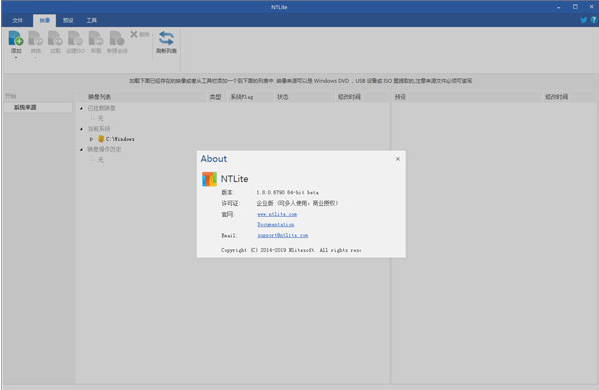This screenshot has height=390, width=599.
Task: Close the About dialog
Action: tap(398, 159)
